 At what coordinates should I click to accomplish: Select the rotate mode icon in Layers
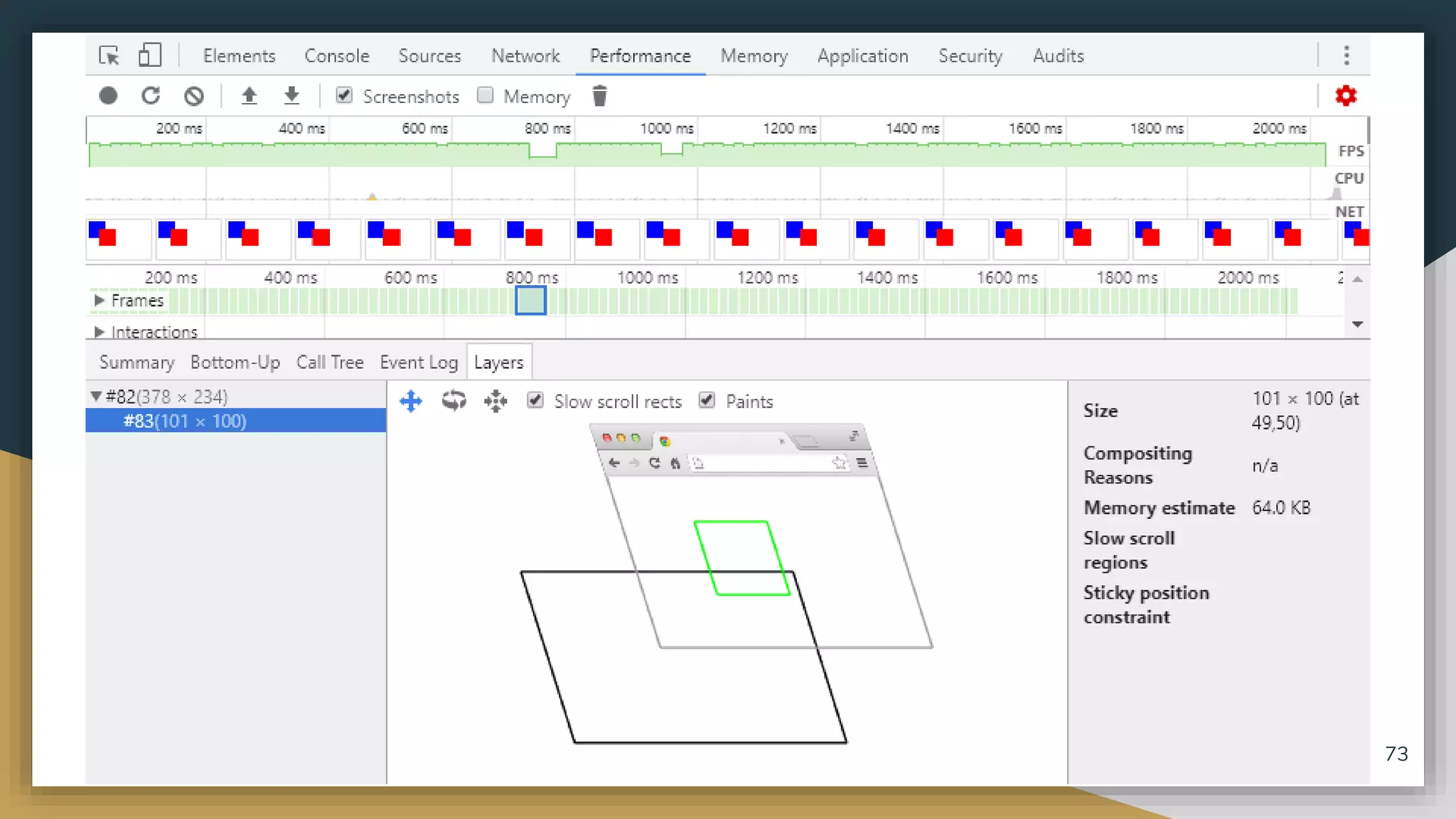click(x=454, y=401)
